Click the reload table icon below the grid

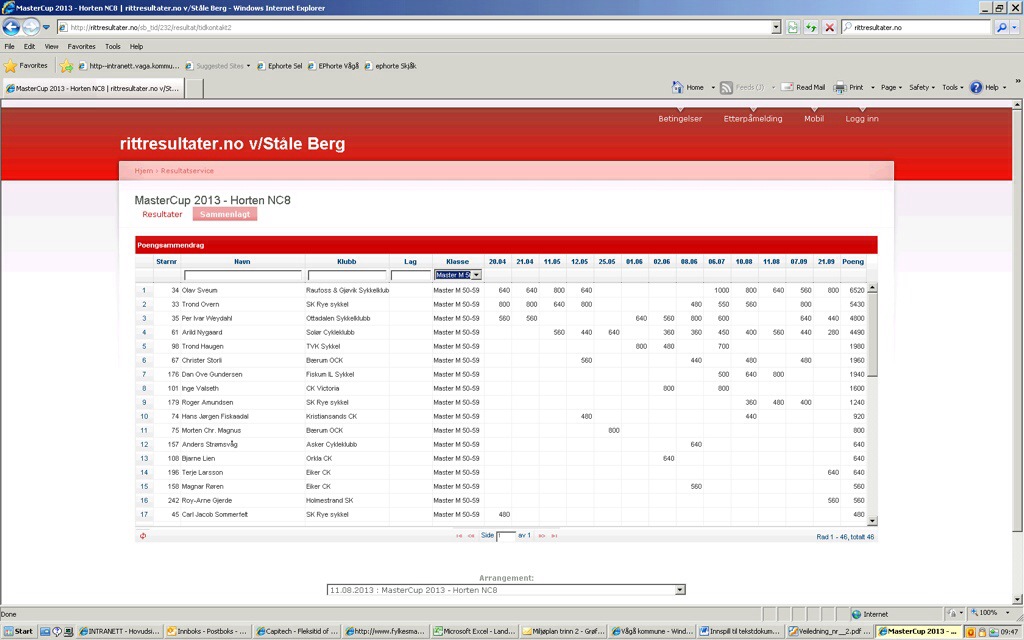coord(144,536)
